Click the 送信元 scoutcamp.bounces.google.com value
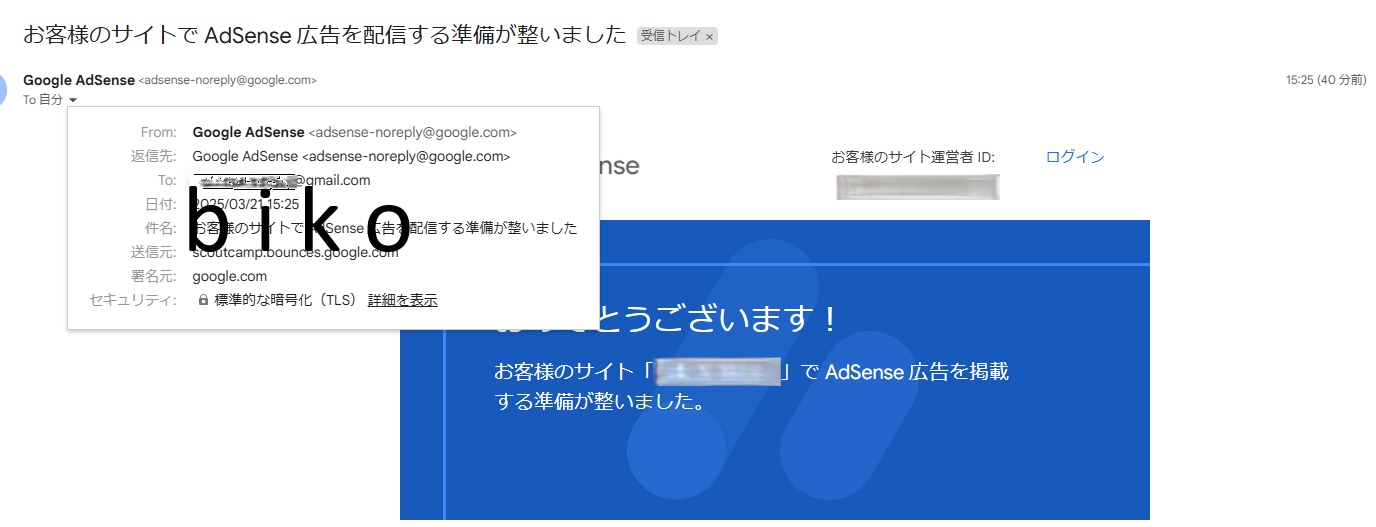The width and height of the screenshot is (1376, 527). pyautogui.click(x=295, y=252)
